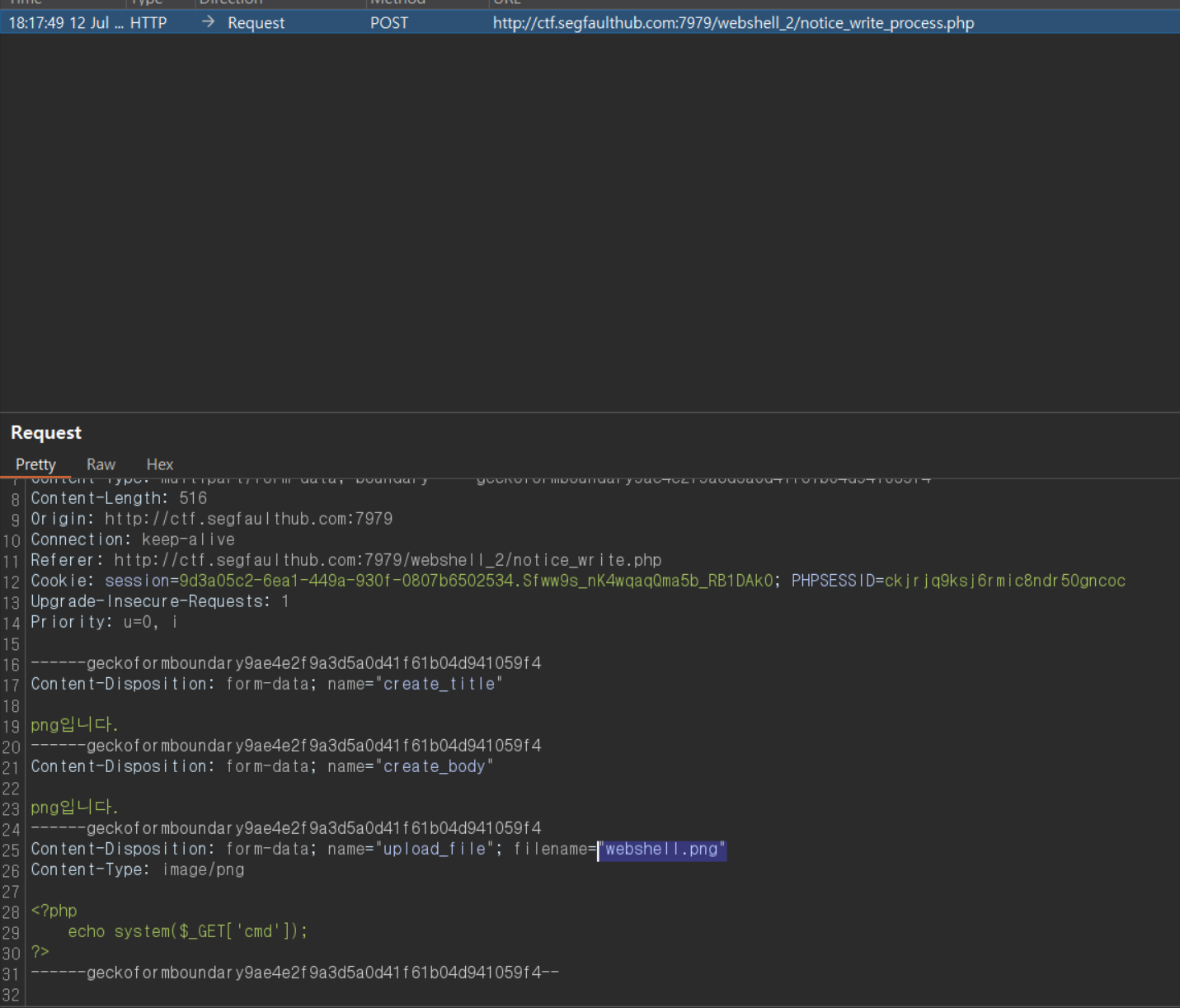The image size is (1180, 1008).
Task: Click the POST method cell
Action: tap(389, 23)
